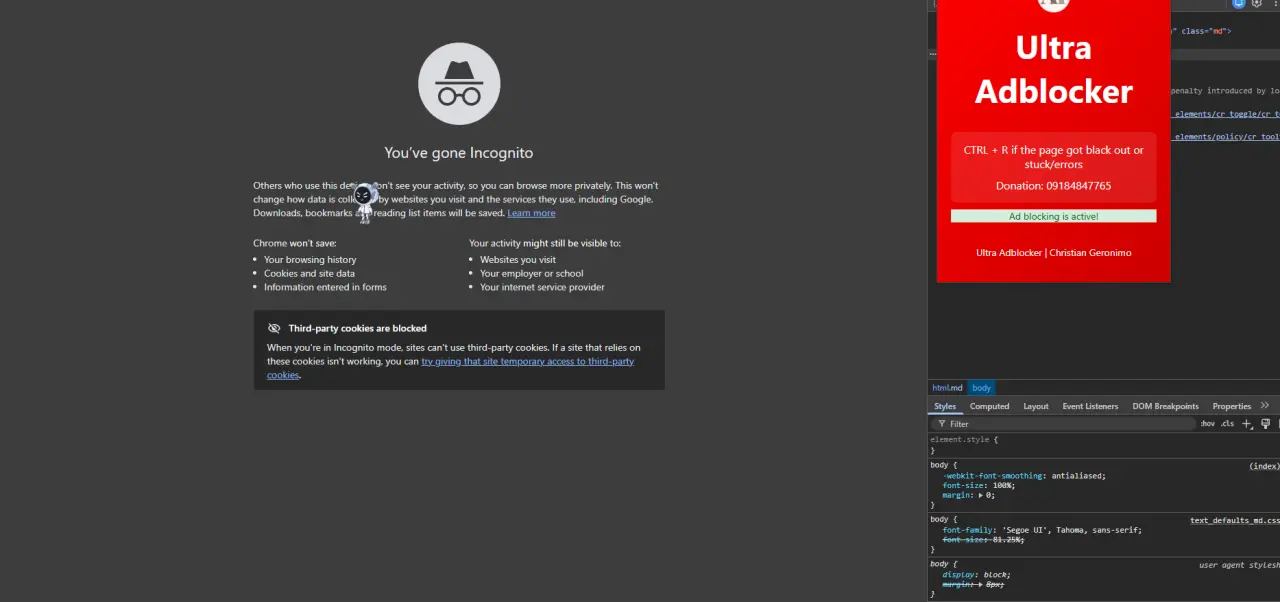
Task: Click the small cartoon character overlay icon
Action: coord(365,202)
